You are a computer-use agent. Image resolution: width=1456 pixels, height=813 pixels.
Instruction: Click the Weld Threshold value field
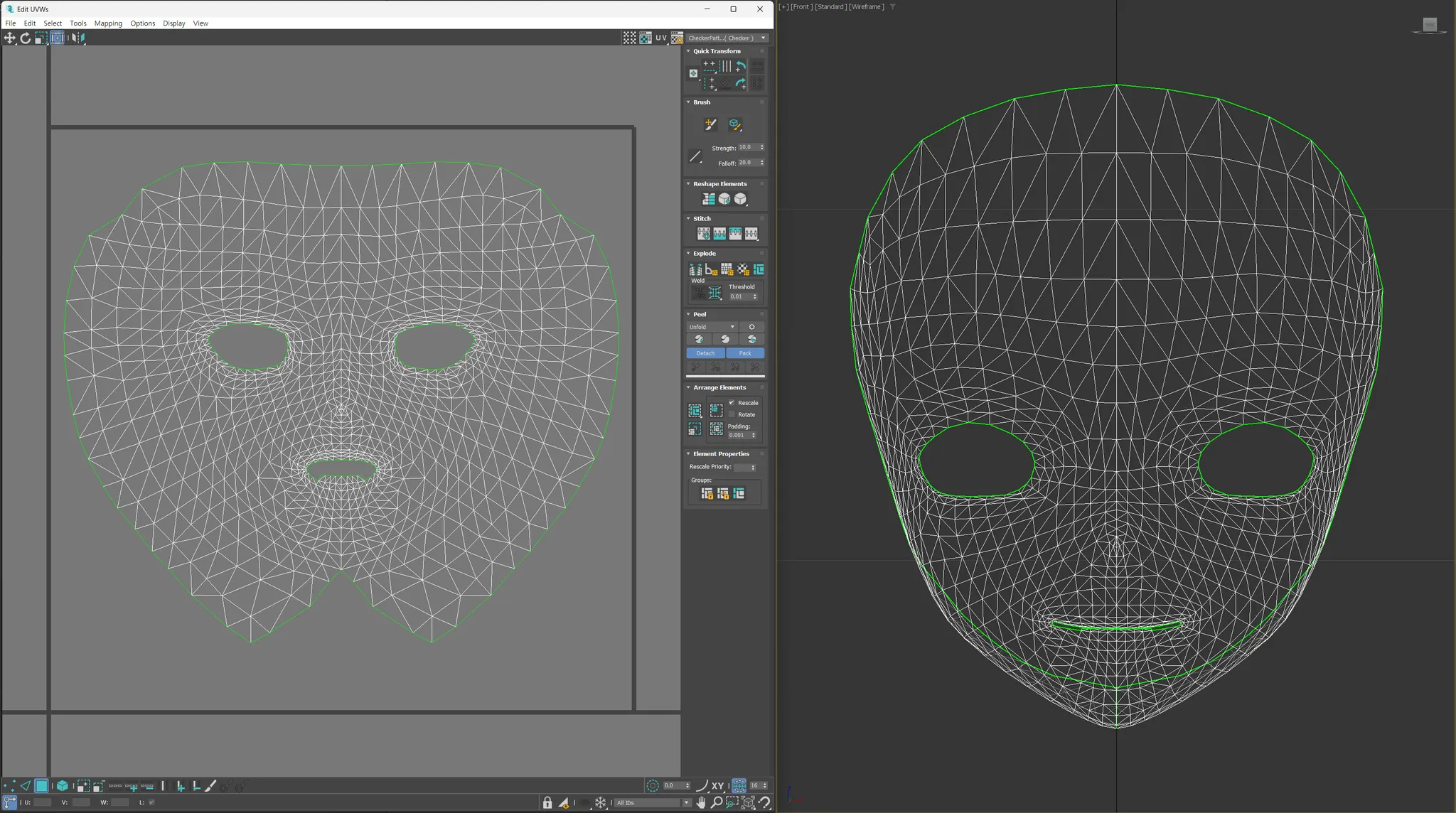point(739,296)
